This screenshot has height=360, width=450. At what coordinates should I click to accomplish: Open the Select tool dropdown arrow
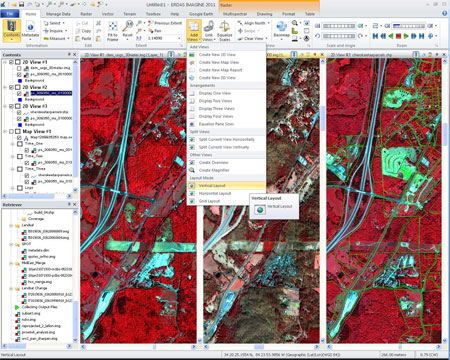point(64,23)
